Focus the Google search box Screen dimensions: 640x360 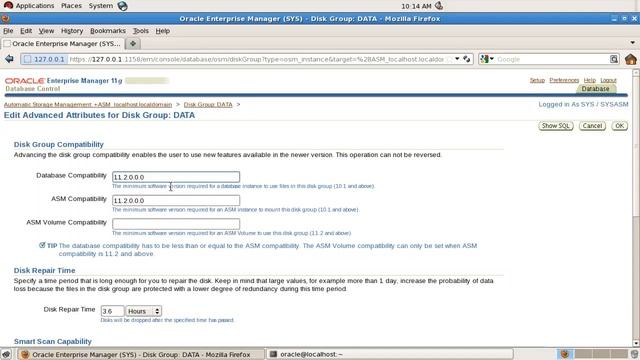click(x=552, y=59)
